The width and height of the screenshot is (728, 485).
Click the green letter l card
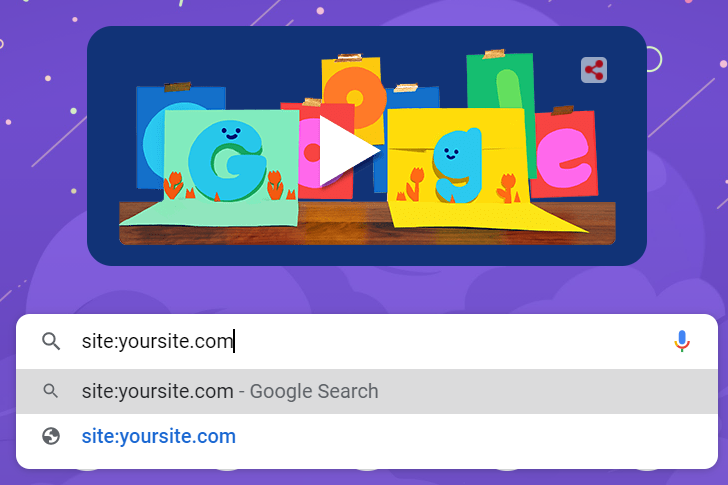point(501,79)
